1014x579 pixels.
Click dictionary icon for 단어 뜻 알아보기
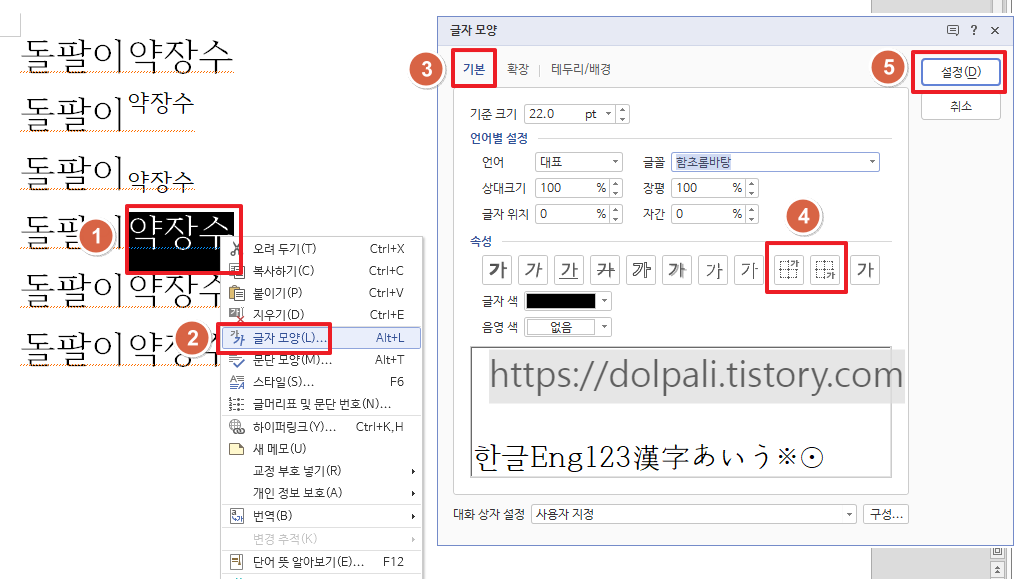237,561
